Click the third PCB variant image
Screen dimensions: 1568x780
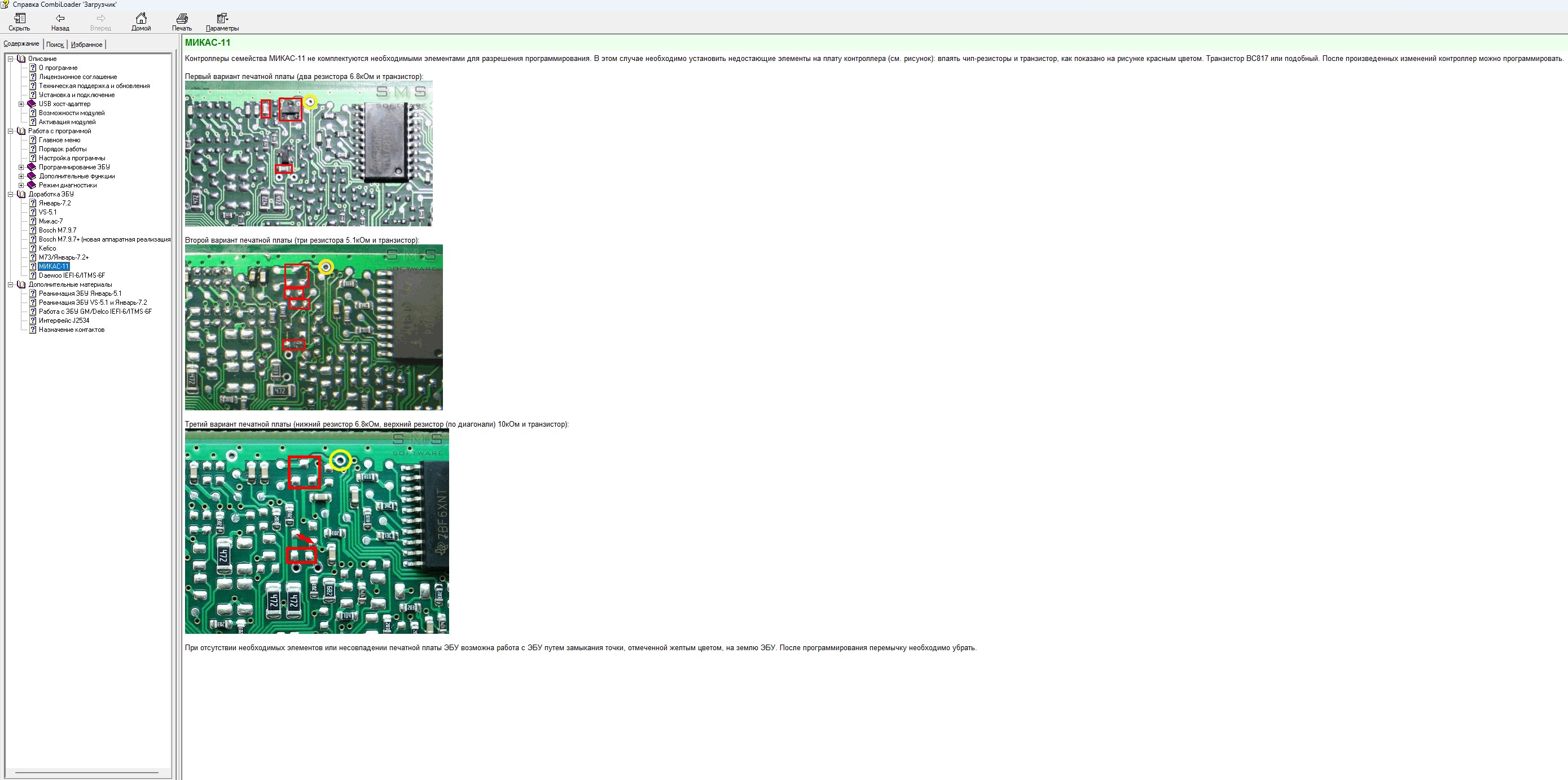point(317,531)
